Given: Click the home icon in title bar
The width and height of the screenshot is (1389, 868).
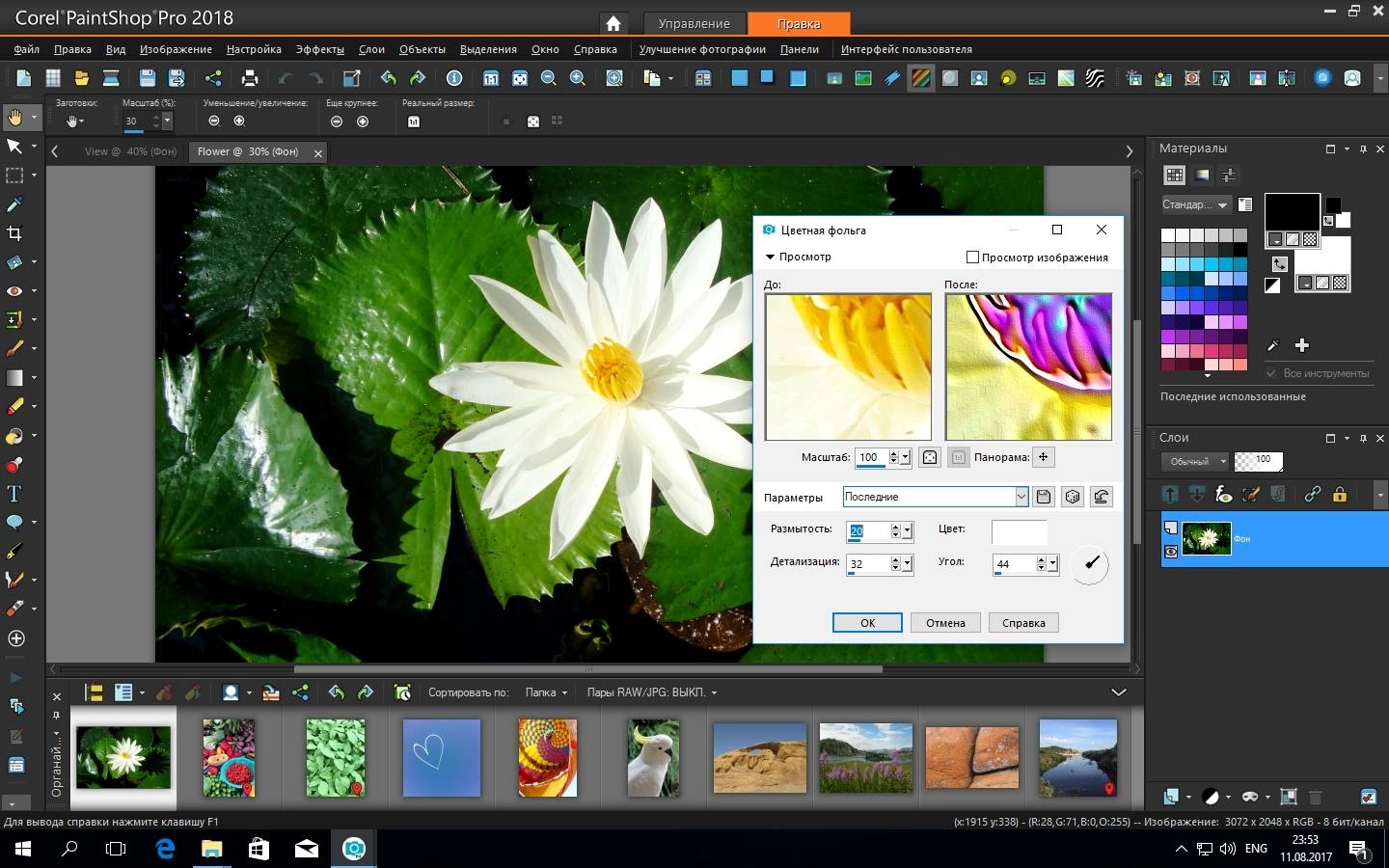Looking at the screenshot, I should [x=613, y=24].
